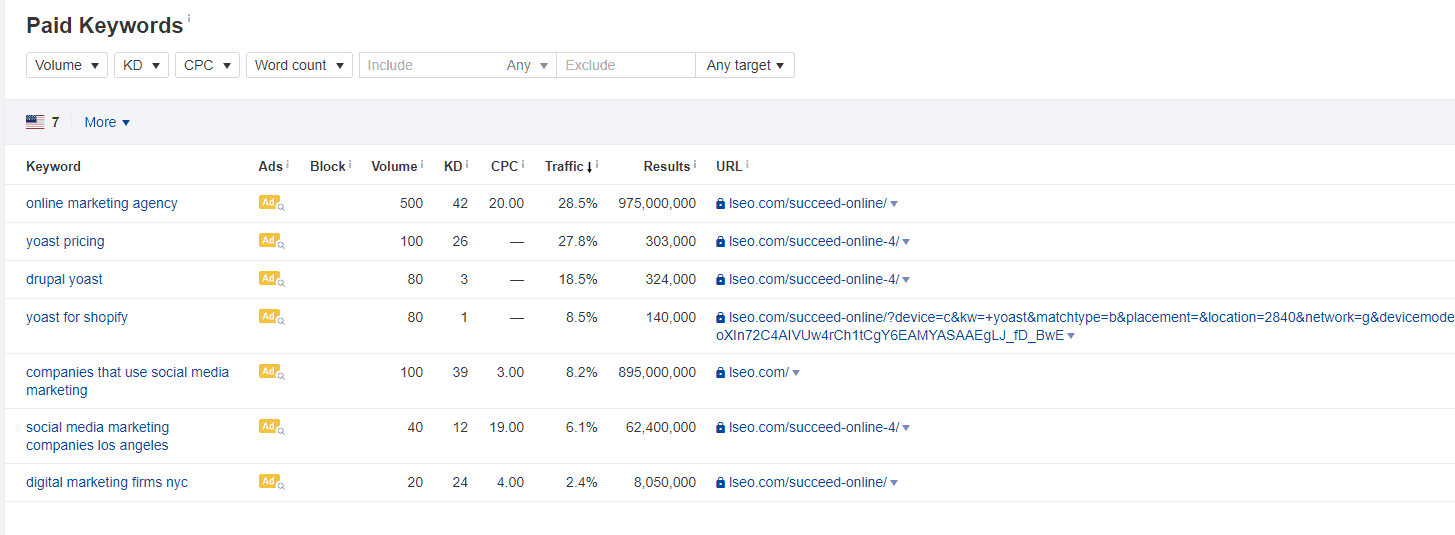Open the More countries dropdown
The height and width of the screenshot is (535, 1455).
[x=107, y=122]
